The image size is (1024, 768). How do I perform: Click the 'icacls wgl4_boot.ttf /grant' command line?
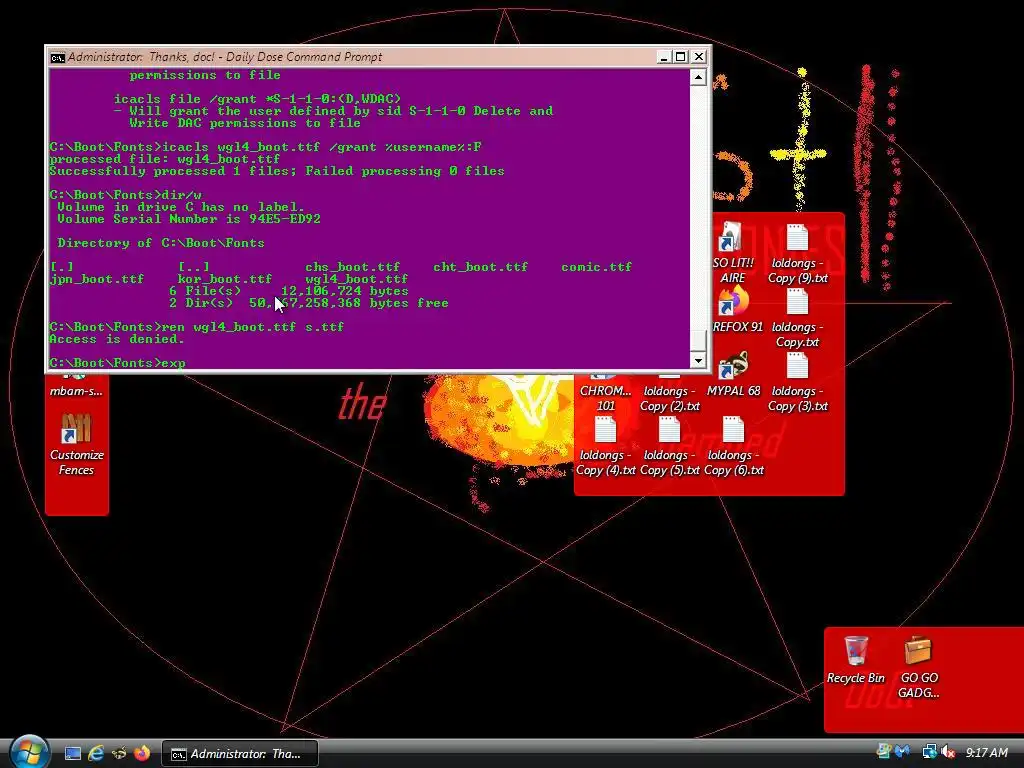point(265,147)
